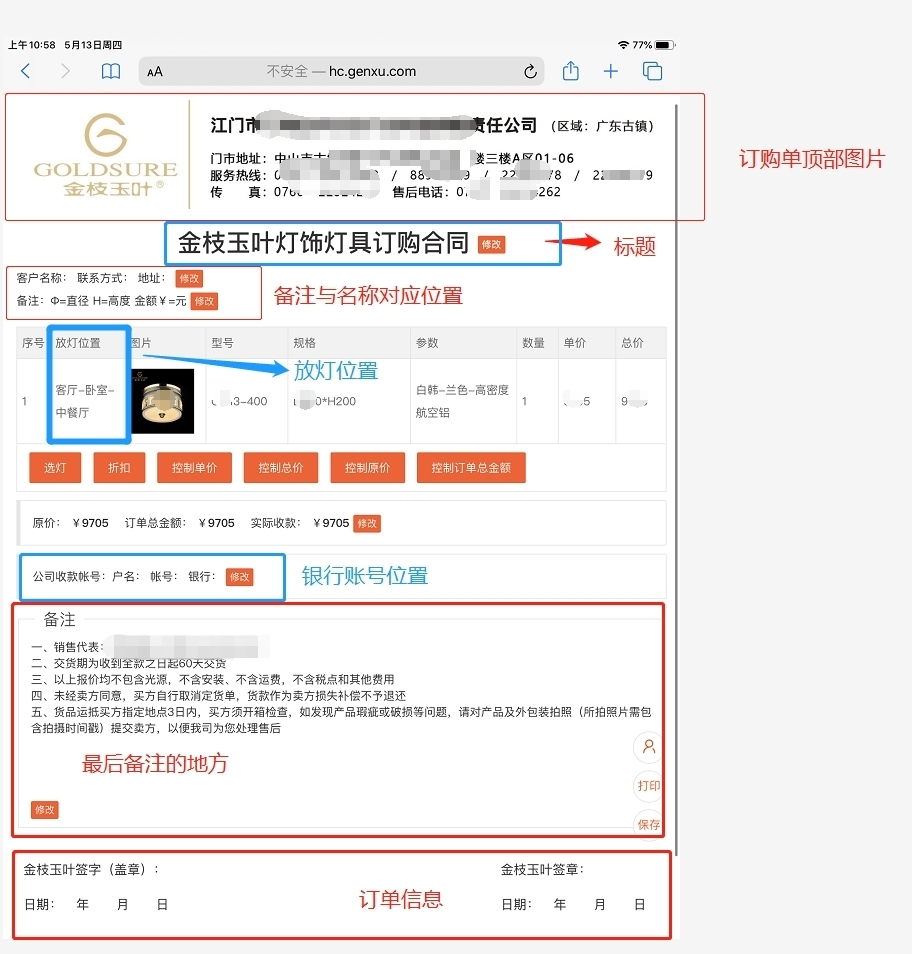Click 修改 next to customer 地址 field
Image resolution: width=912 pixels, height=954 pixels.
(189, 279)
